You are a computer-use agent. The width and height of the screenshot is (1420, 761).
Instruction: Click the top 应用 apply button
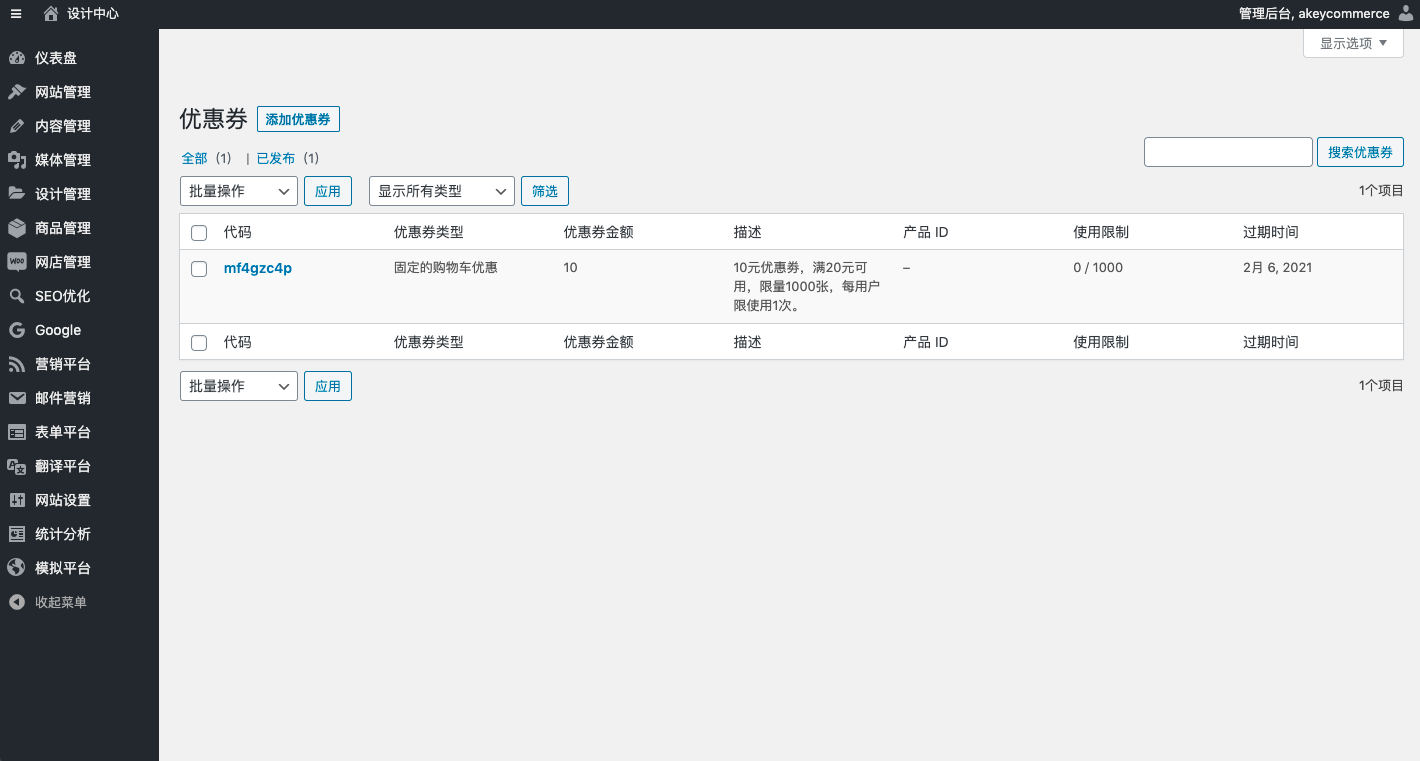coord(328,191)
